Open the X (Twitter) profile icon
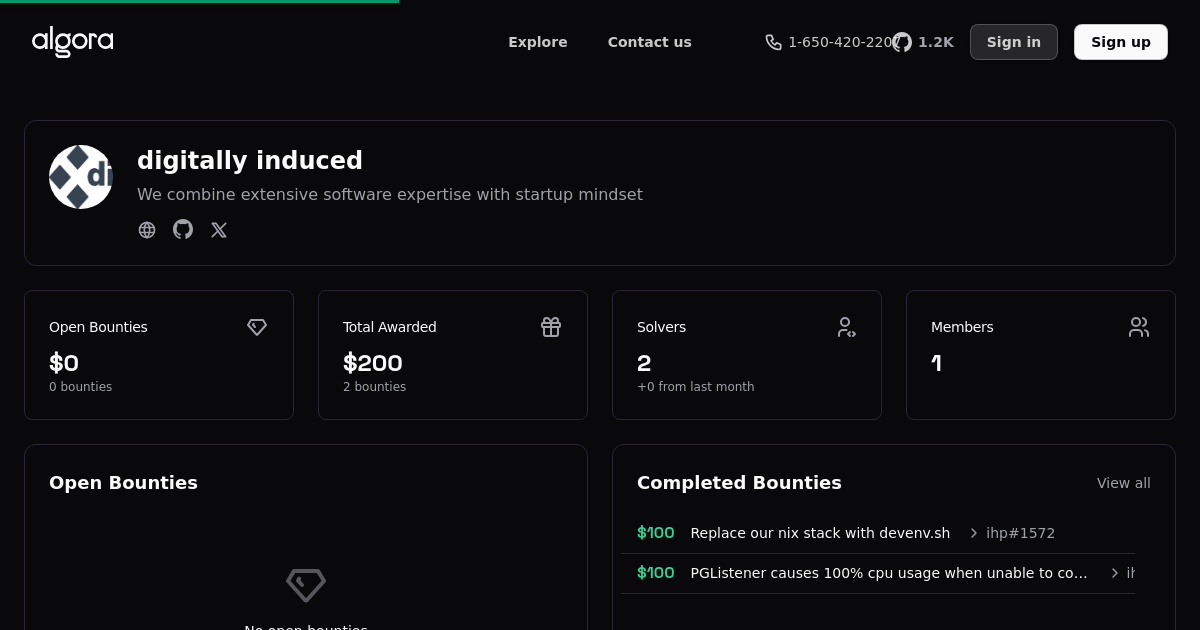This screenshot has height=630, width=1200. pyautogui.click(x=219, y=230)
